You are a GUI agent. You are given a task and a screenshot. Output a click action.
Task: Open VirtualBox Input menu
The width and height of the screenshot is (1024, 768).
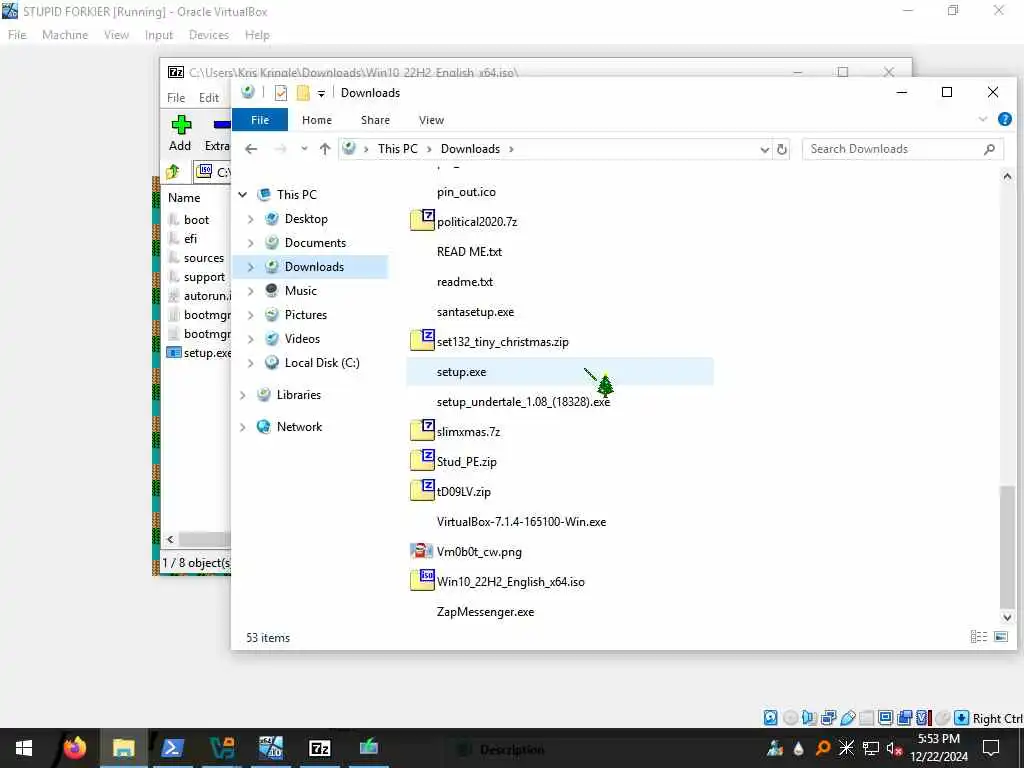tap(159, 35)
